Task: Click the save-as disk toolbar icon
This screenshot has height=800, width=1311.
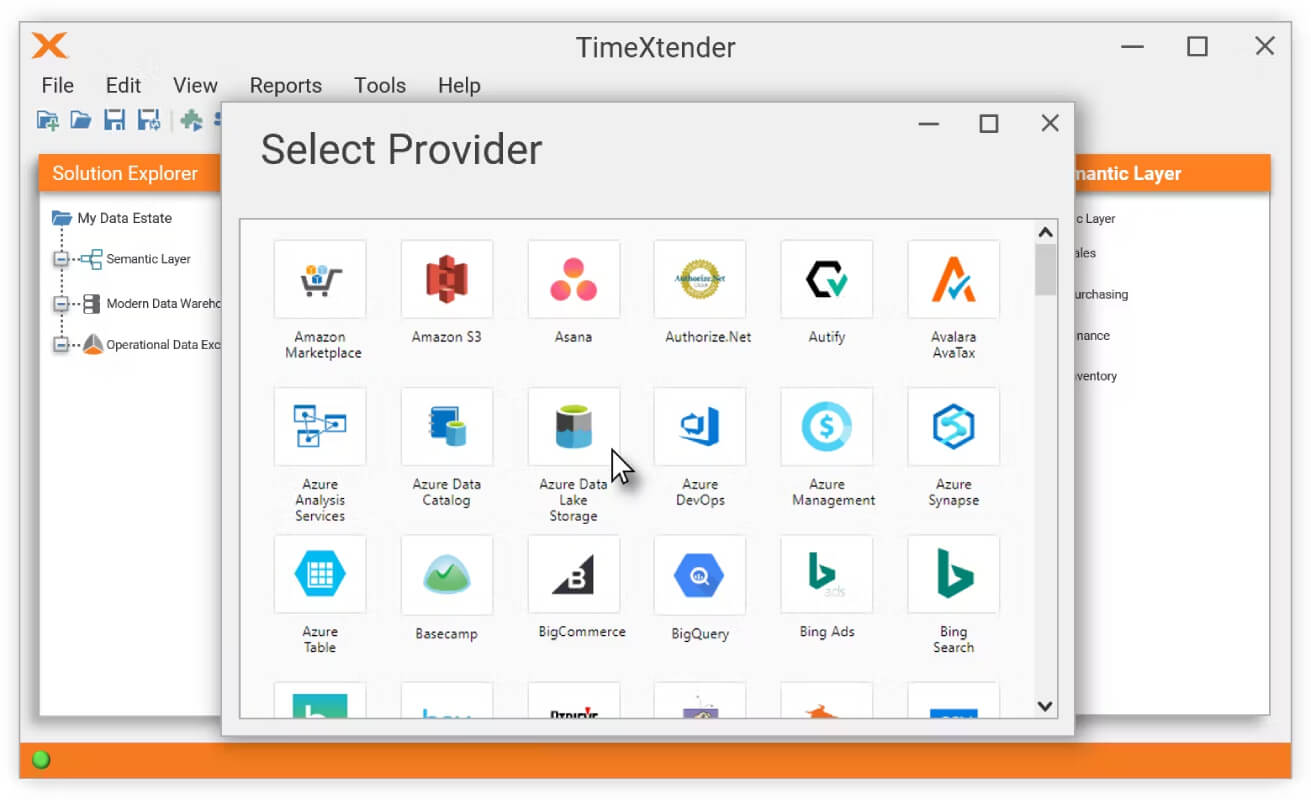Action: 149,121
